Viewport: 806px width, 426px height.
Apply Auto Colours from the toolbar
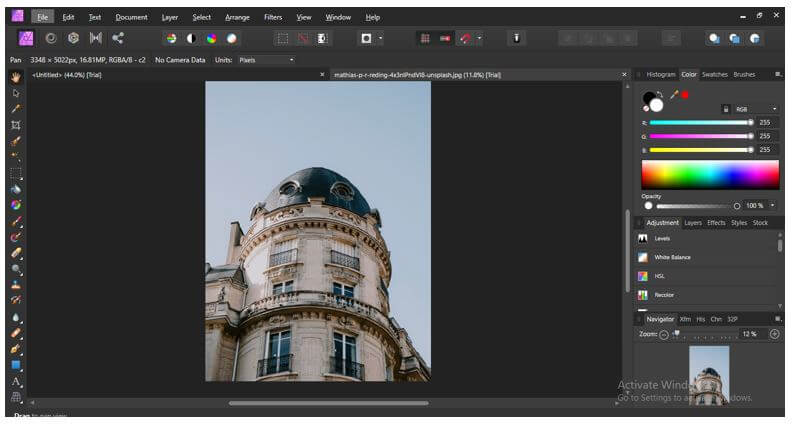click(x=211, y=39)
